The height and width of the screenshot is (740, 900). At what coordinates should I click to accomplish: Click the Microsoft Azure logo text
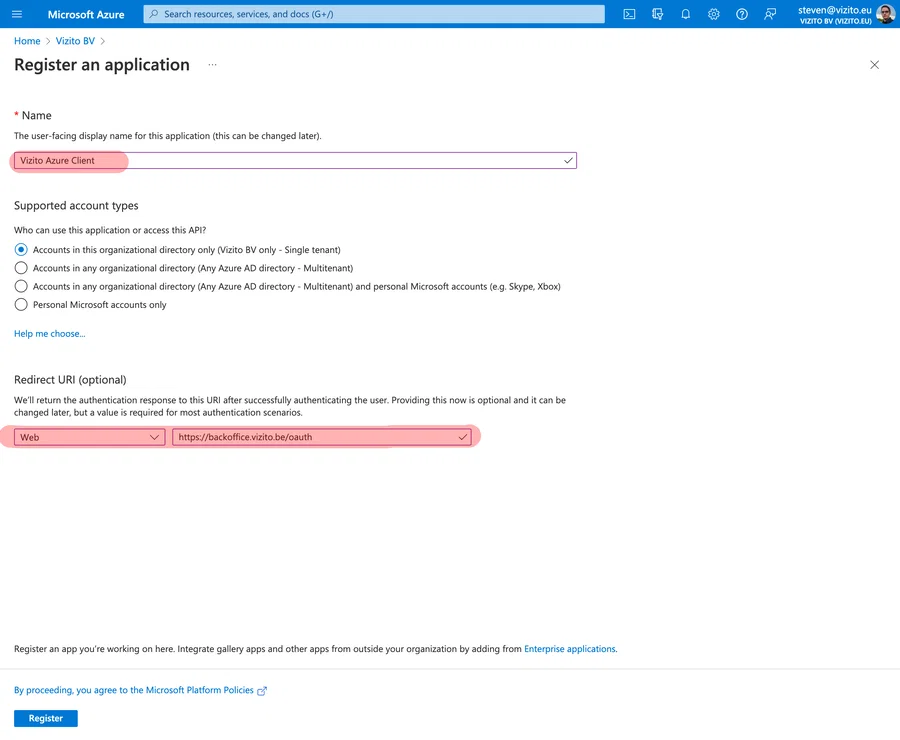(x=86, y=14)
